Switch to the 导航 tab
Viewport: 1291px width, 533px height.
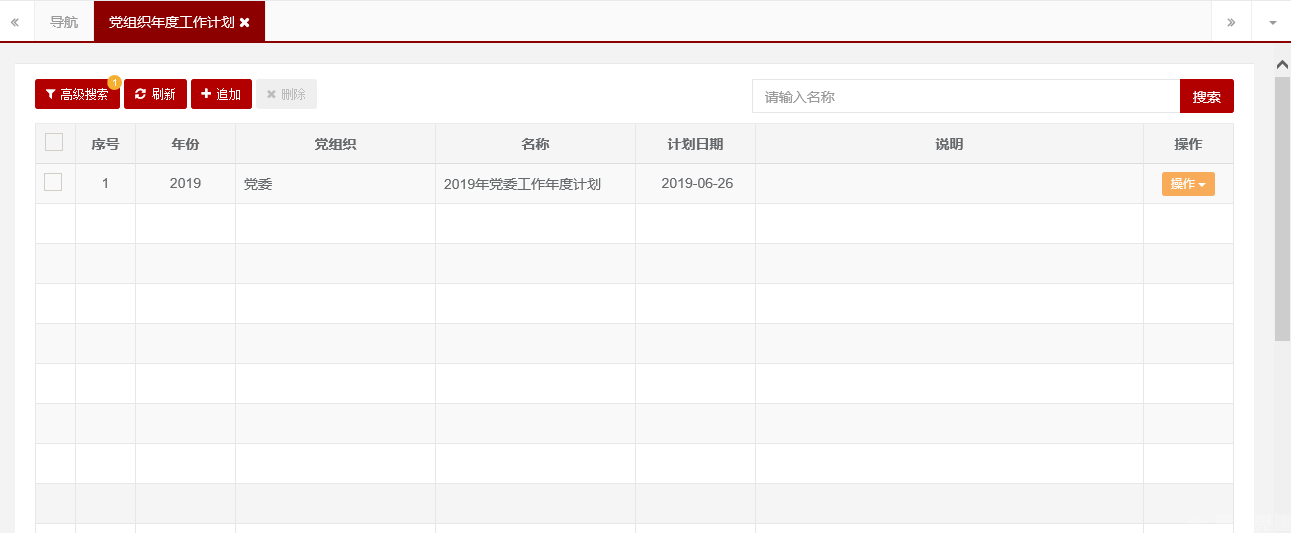(x=64, y=22)
